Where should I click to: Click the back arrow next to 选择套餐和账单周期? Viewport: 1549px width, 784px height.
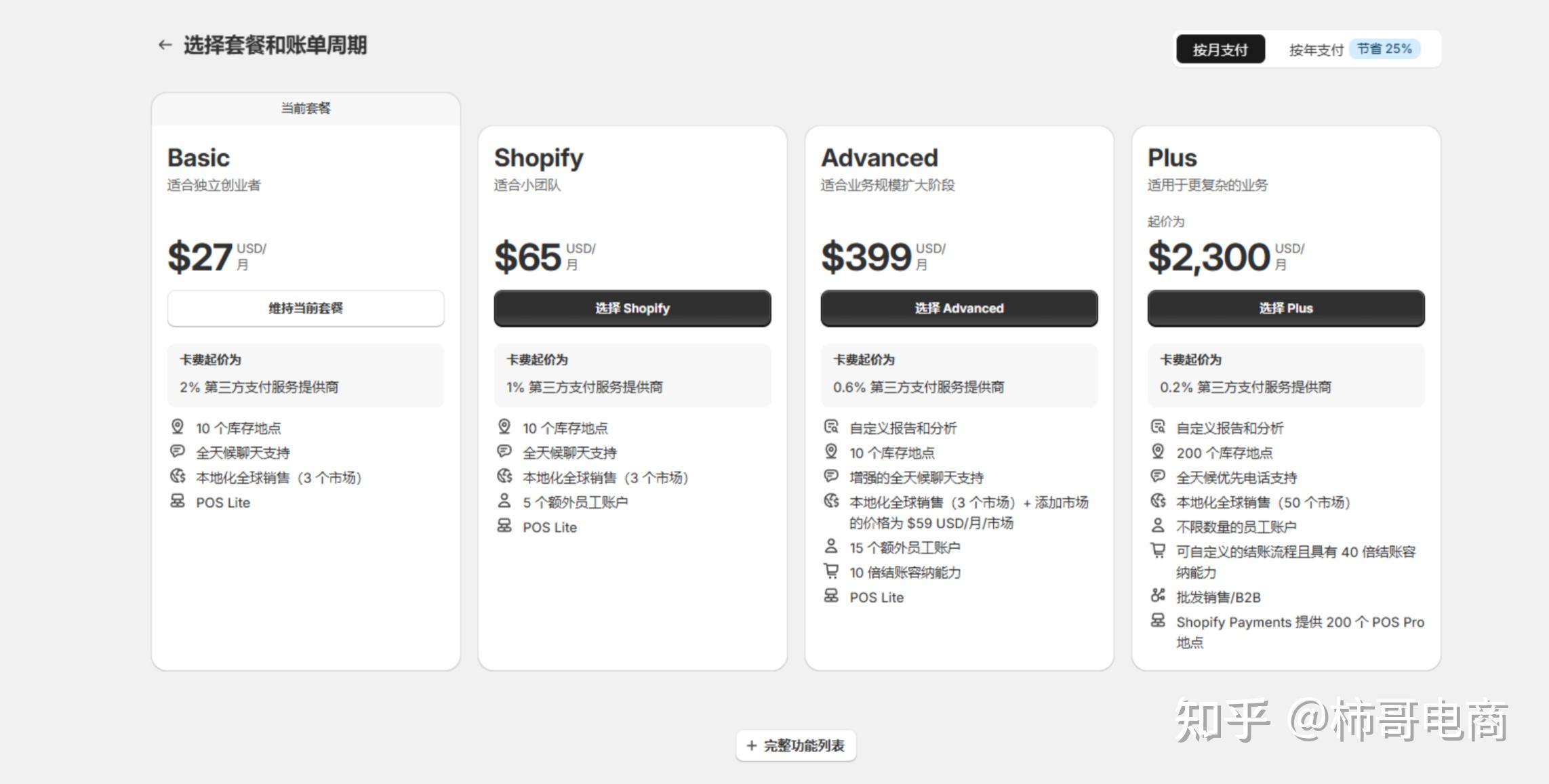coord(165,45)
